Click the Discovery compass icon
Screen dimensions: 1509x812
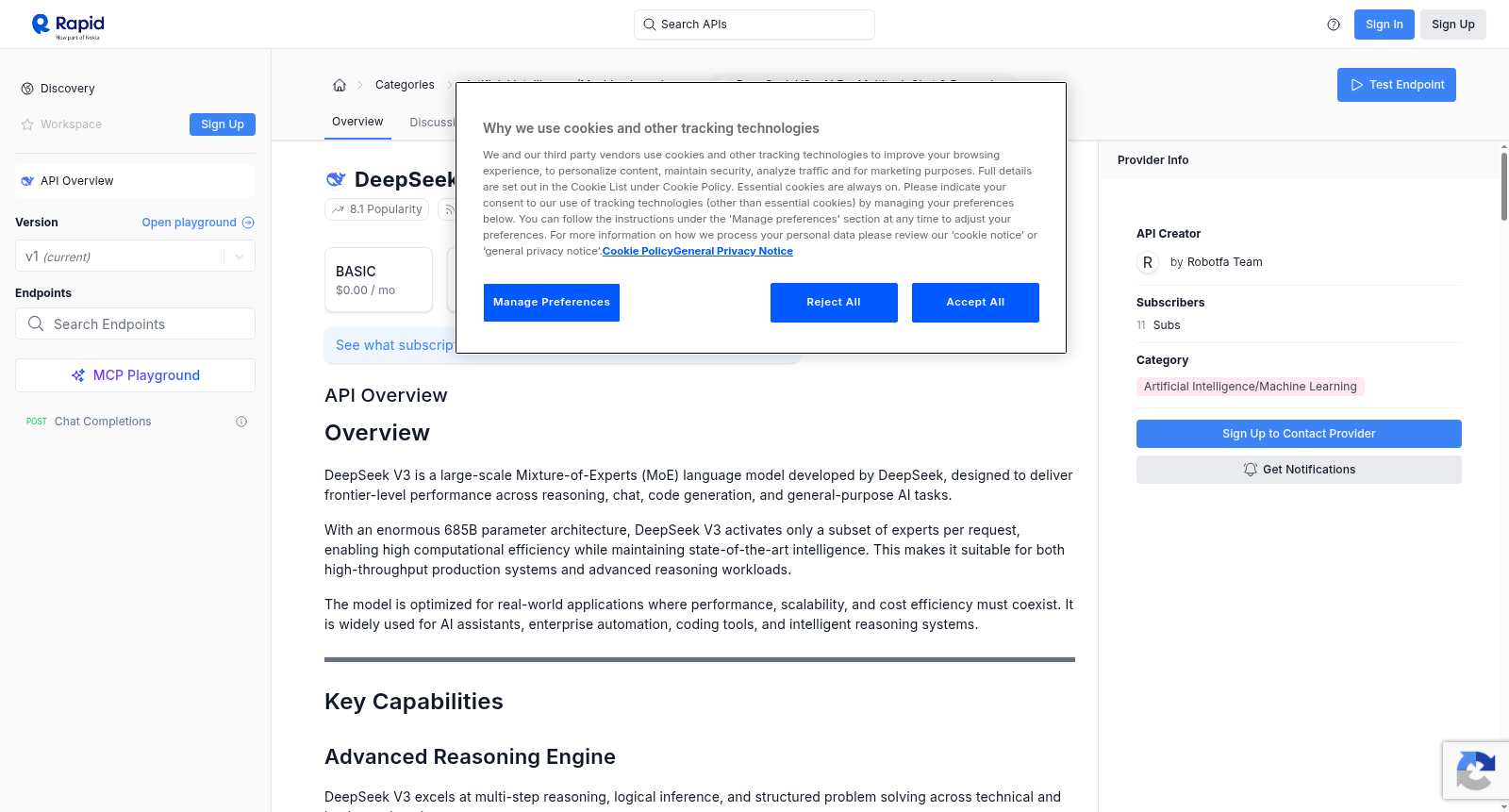click(x=27, y=89)
